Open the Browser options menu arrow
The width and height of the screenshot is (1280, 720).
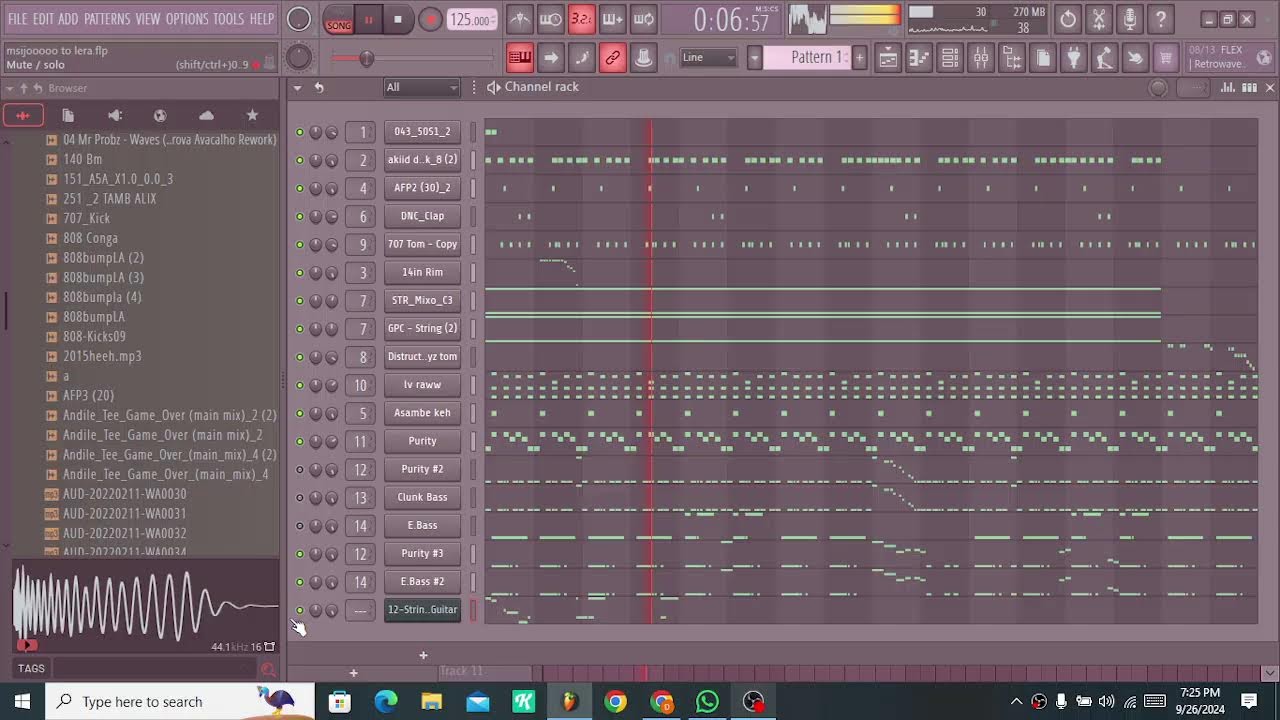(9, 88)
